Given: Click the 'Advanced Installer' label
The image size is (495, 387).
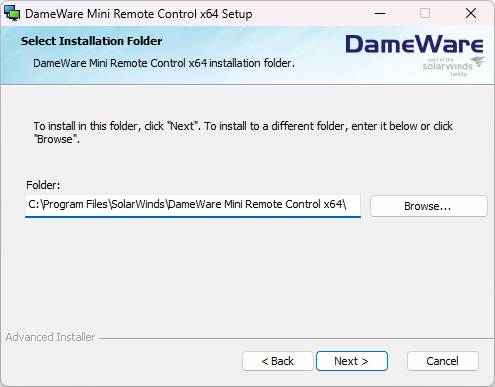Looking at the screenshot, I should [x=50, y=337].
